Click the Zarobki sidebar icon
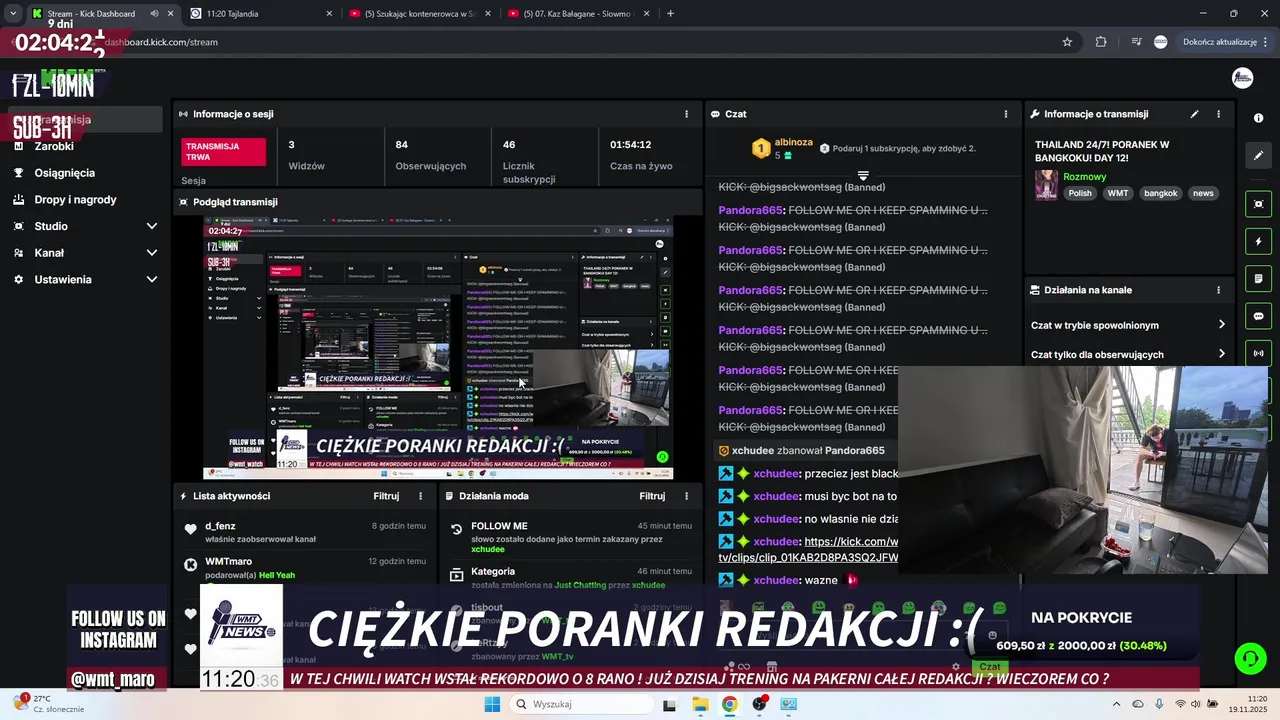This screenshot has height=720, width=1280. (18, 146)
